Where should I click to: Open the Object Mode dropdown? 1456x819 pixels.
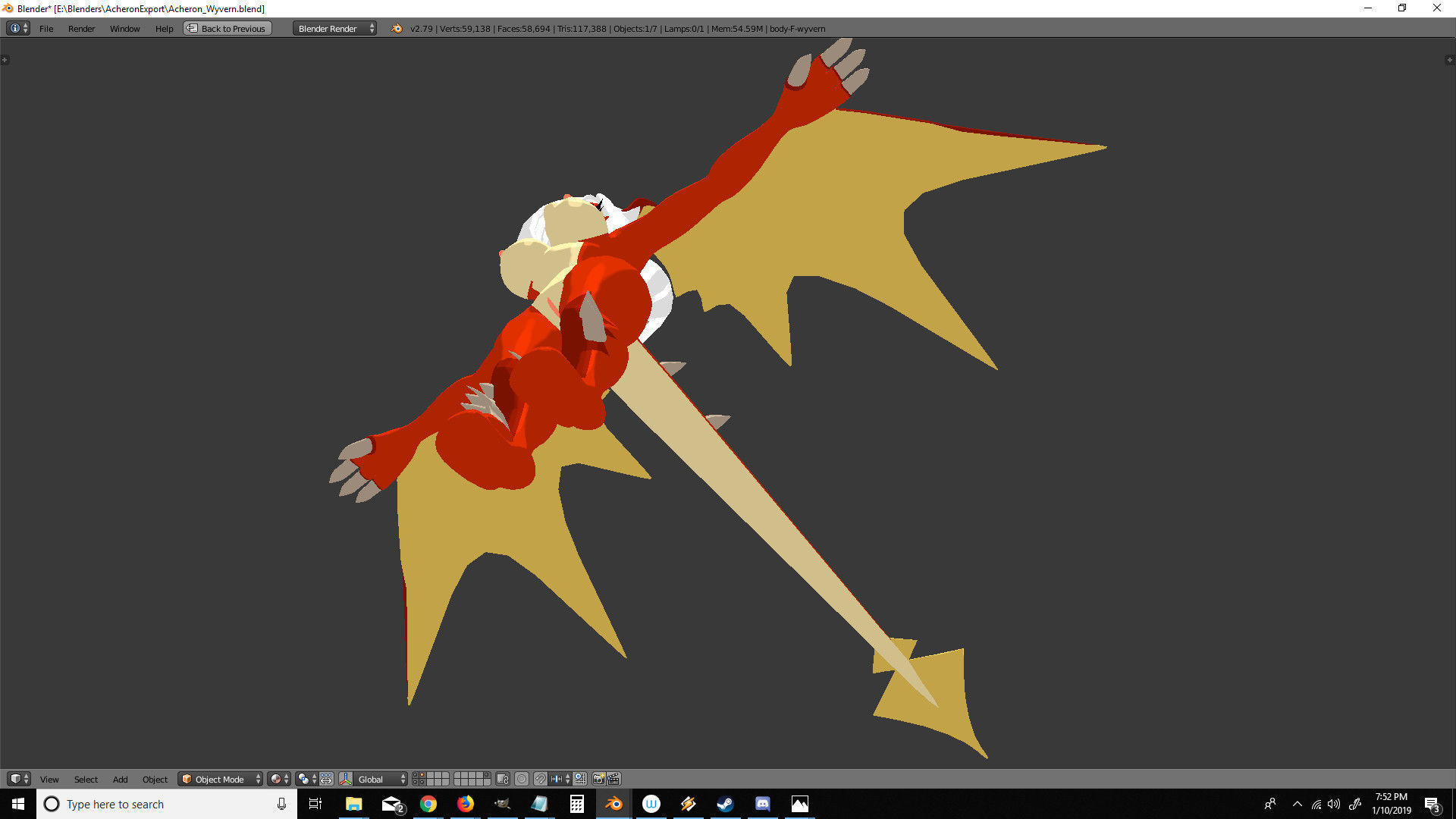tap(220, 779)
